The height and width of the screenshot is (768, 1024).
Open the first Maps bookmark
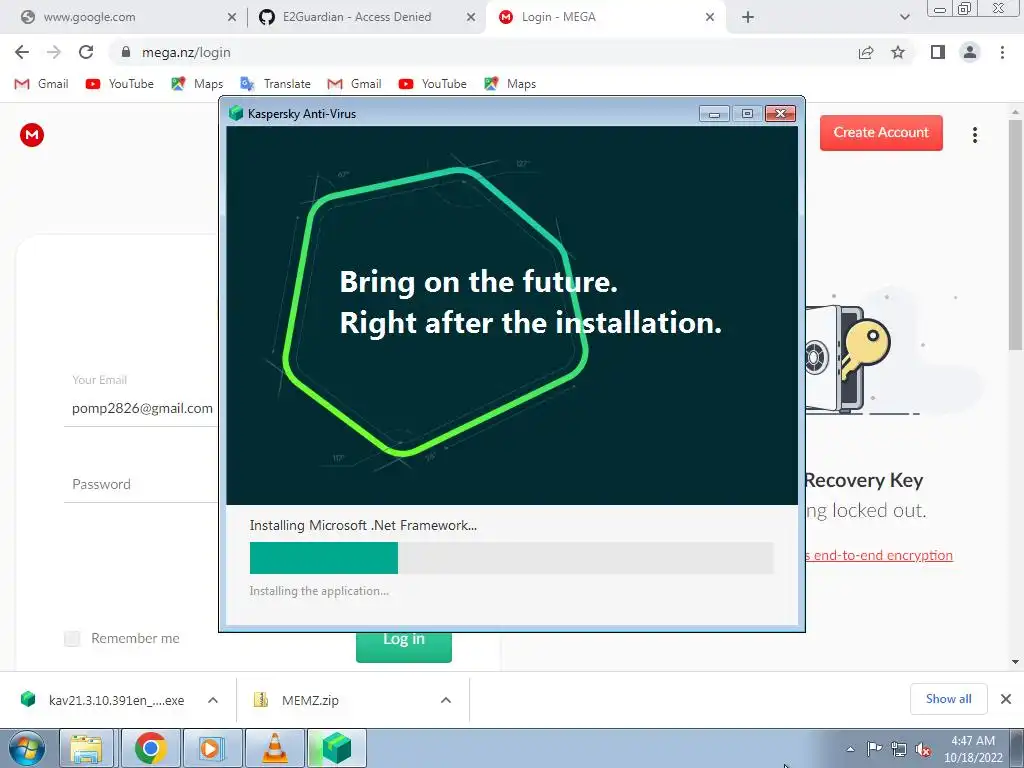[197, 84]
